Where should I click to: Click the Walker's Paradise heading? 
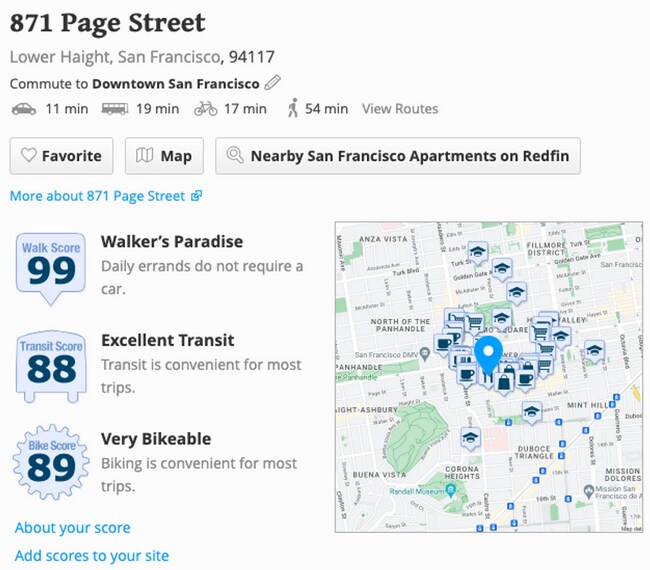(172, 241)
